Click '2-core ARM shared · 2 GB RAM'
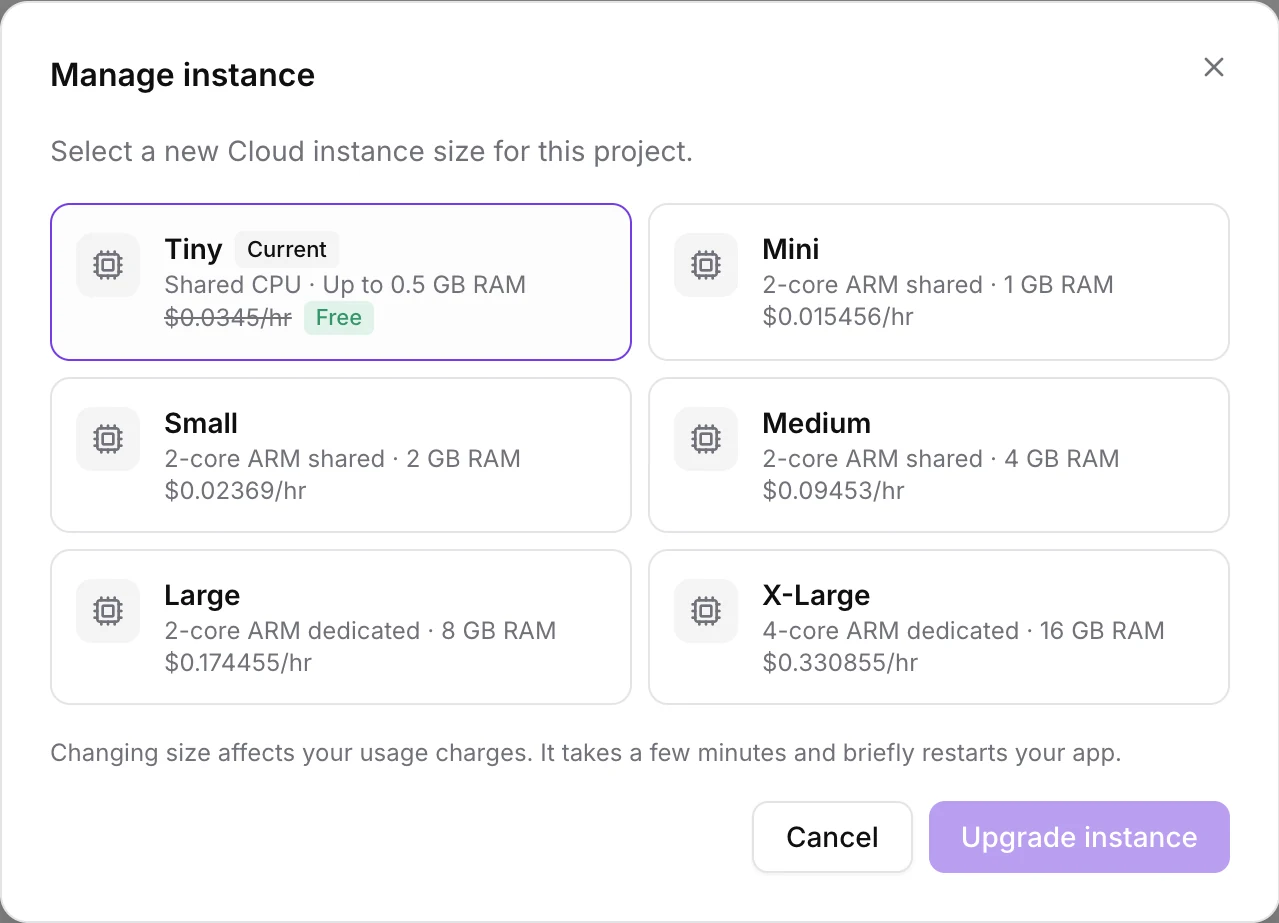 [343, 459]
